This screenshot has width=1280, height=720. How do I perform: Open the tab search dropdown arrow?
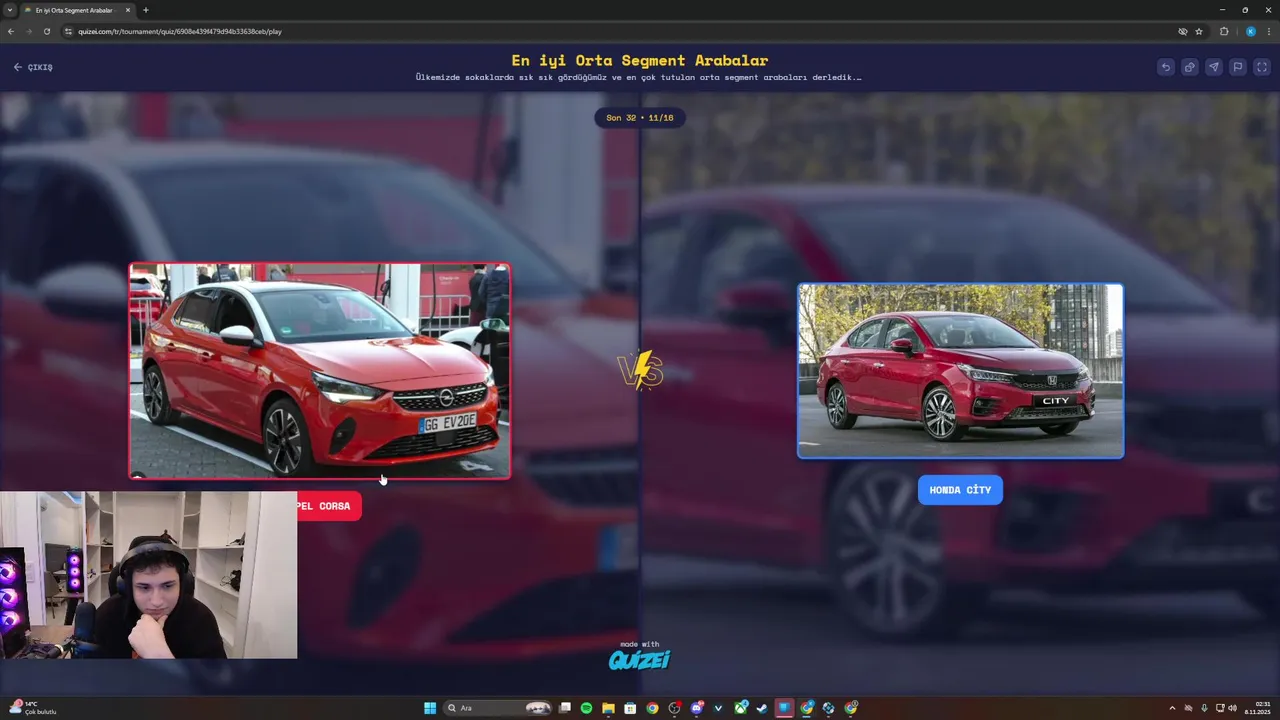pos(9,10)
